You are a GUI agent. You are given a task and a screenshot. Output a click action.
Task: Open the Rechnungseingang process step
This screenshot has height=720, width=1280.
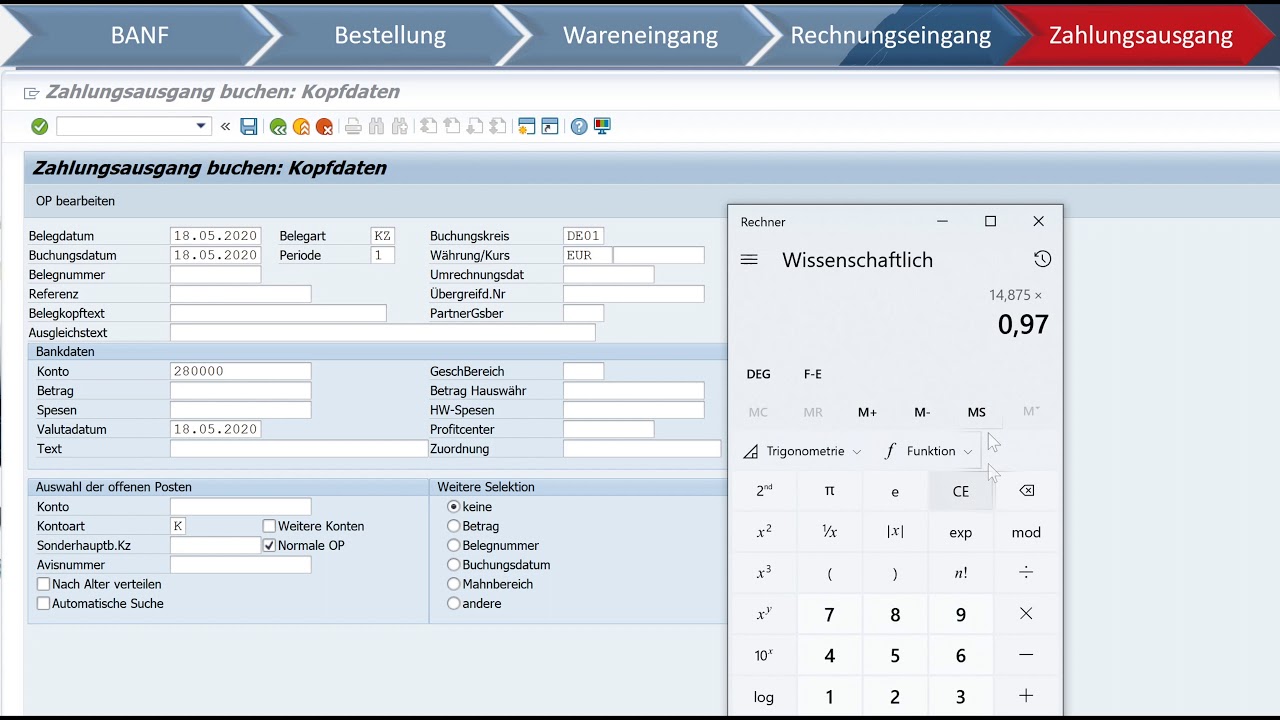890,35
